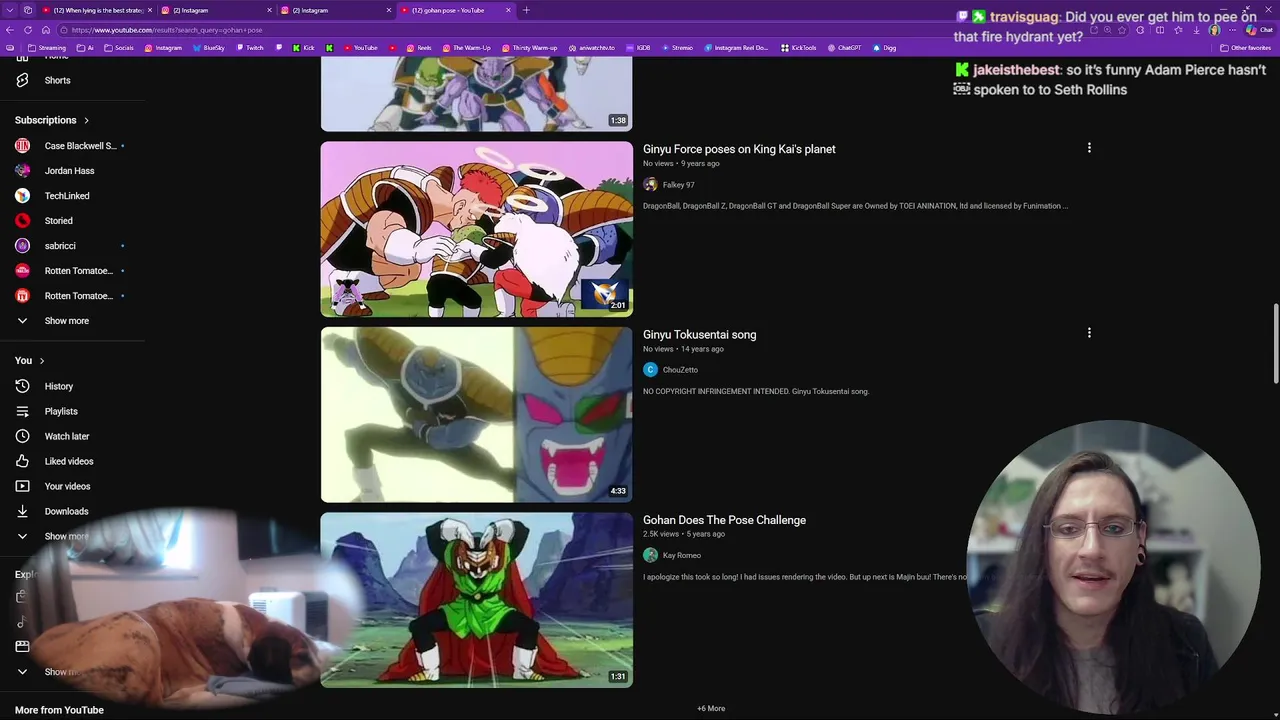Screen dimensions: 1280x720
Task: Open the Streaming bookmarks folder
Action: 46,48
